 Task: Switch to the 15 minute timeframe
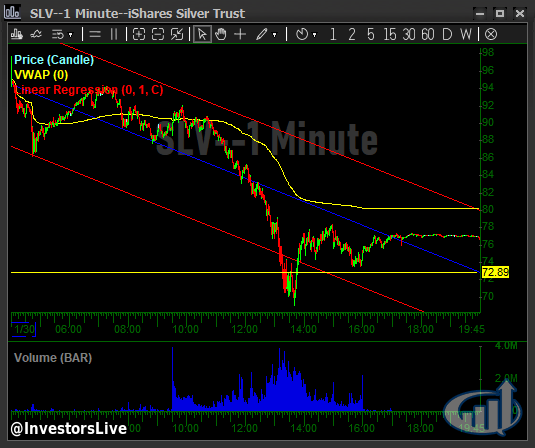390,34
